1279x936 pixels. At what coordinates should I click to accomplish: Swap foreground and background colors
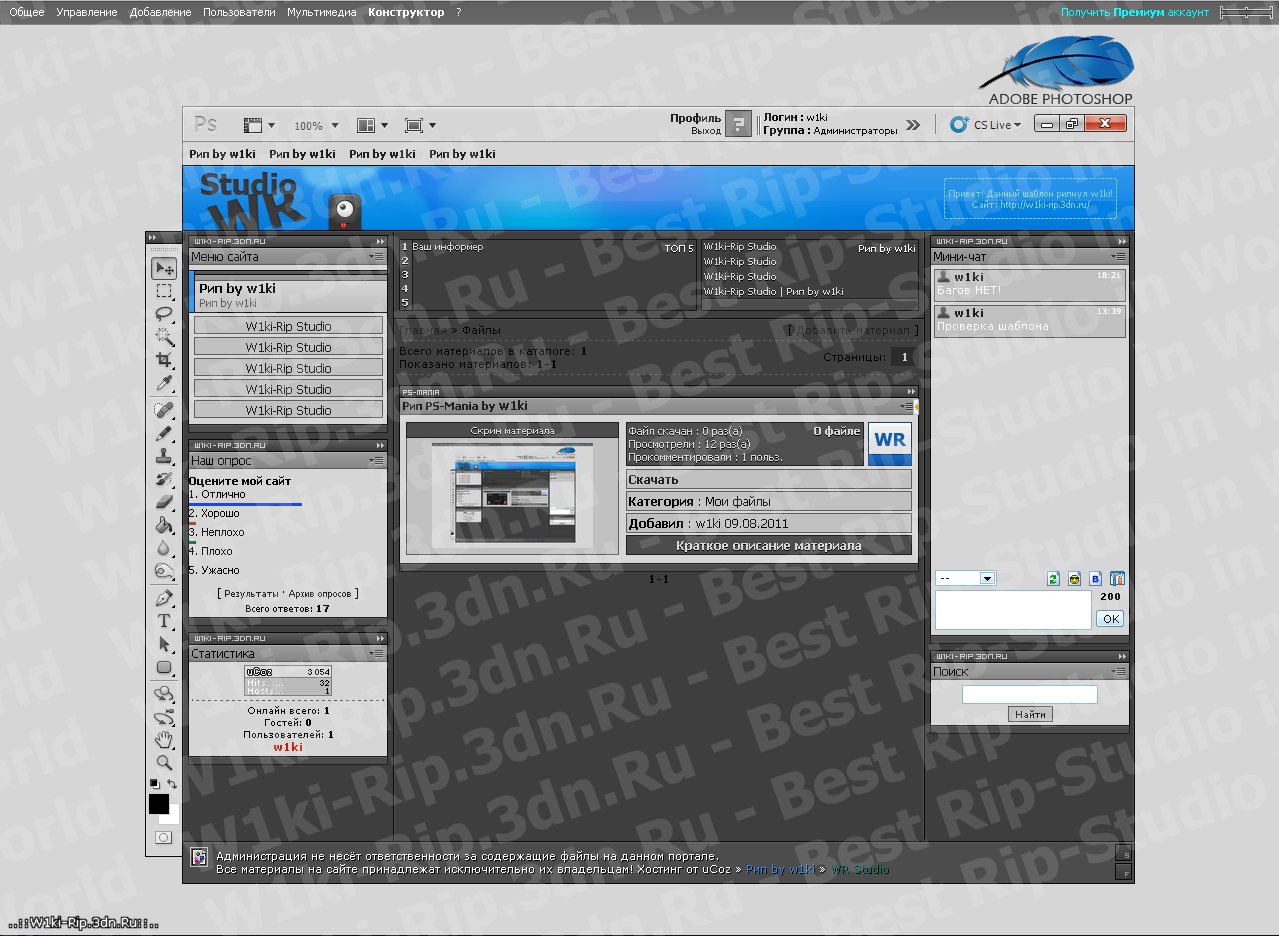[172, 784]
